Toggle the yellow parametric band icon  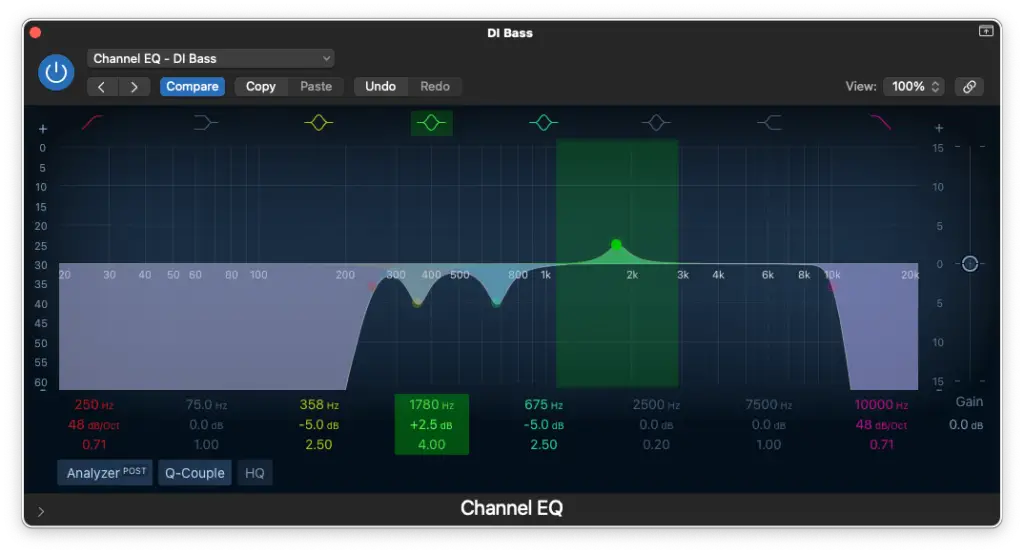click(319, 122)
